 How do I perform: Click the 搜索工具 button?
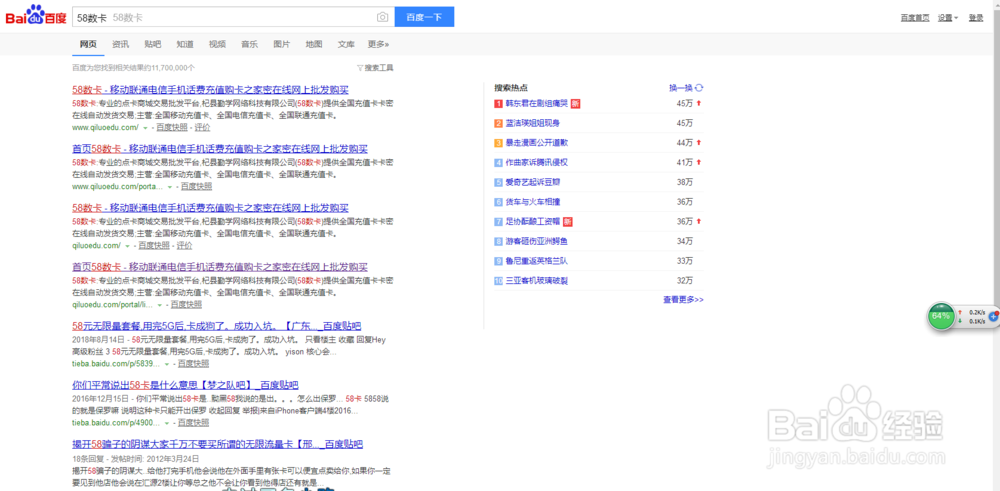coord(378,68)
